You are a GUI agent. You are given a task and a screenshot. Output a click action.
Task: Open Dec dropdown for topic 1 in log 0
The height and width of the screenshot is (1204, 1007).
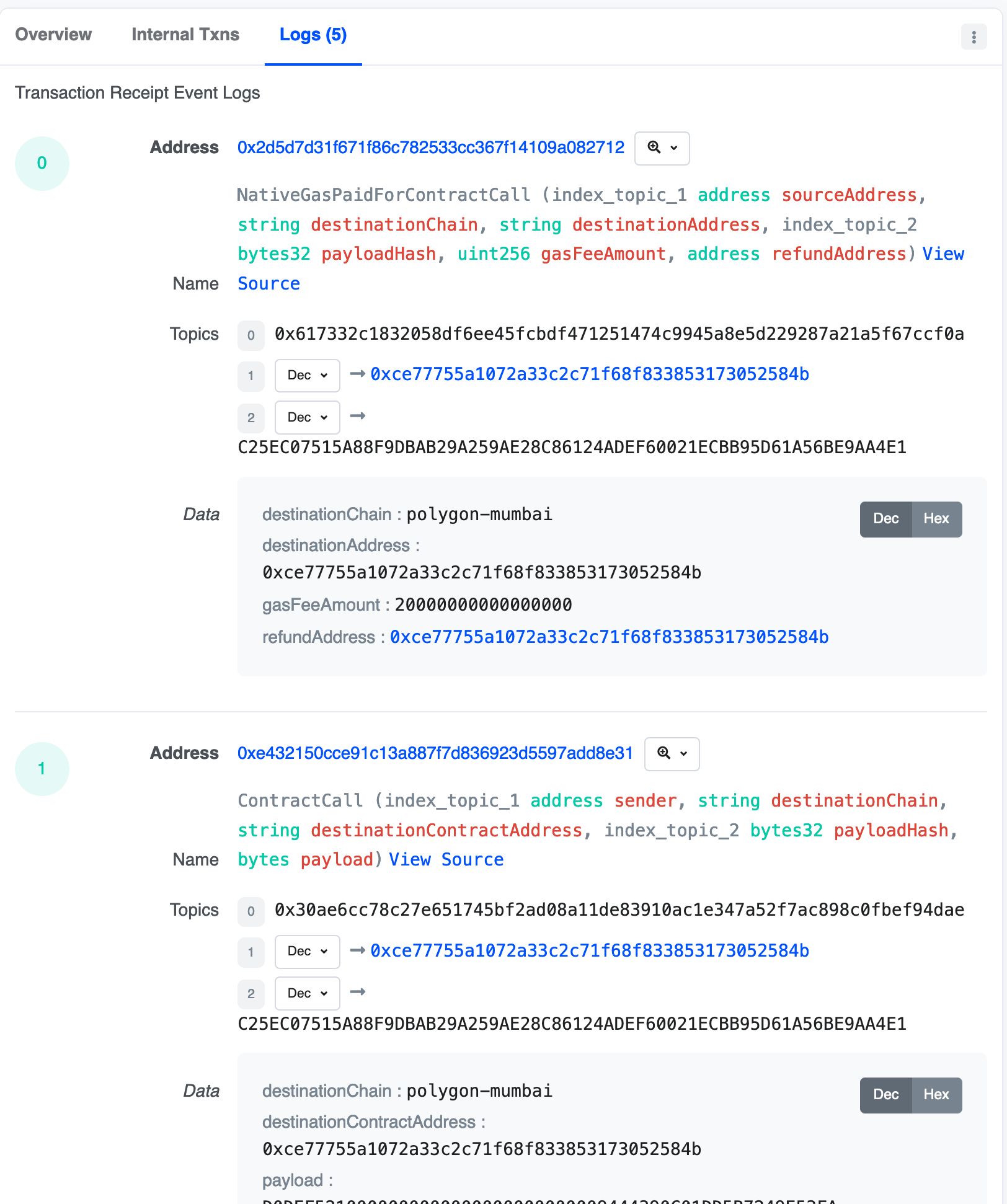pos(307,376)
